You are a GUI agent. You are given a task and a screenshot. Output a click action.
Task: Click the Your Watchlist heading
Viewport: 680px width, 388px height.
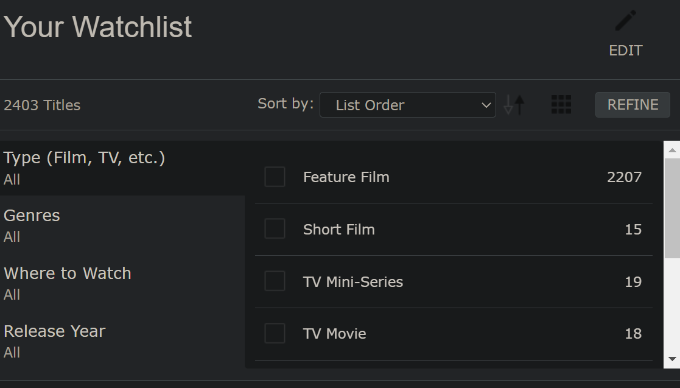(x=98, y=27)
